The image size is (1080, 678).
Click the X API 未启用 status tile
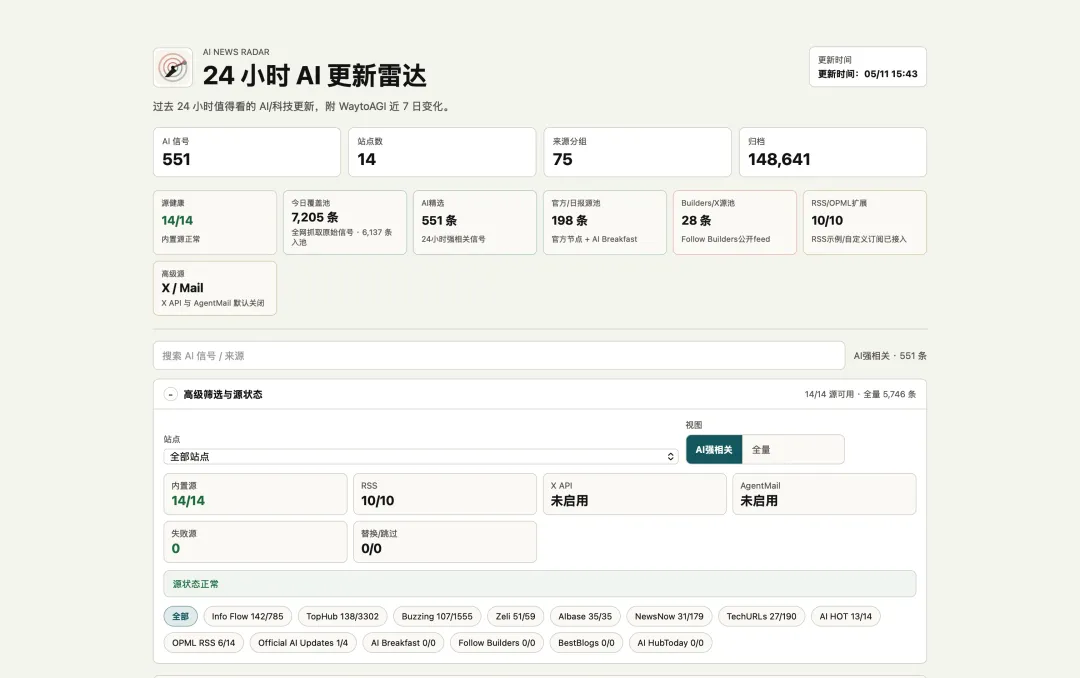coord(634,494)
